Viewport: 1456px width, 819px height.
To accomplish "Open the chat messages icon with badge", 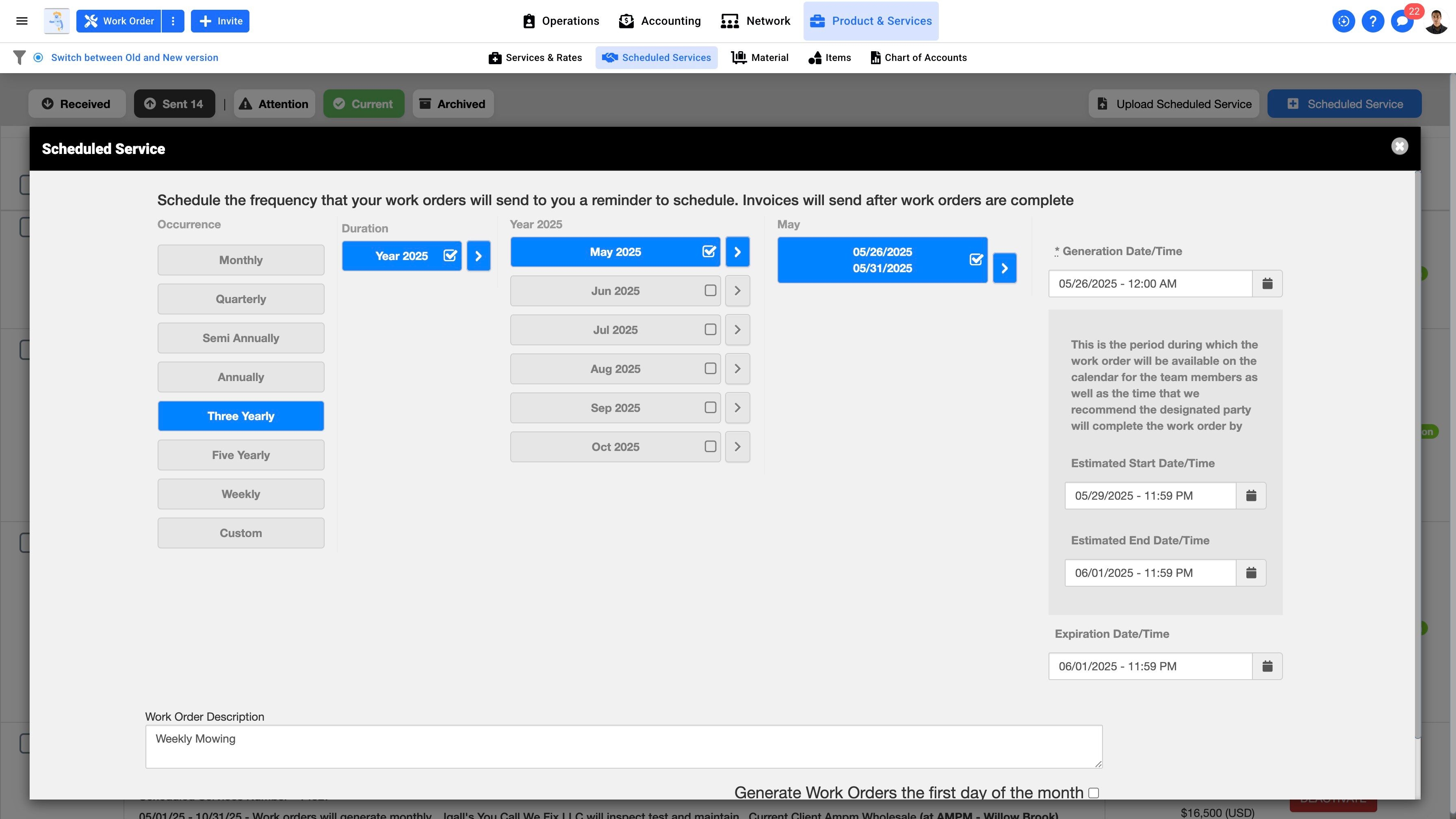I will pos(1402,21).
